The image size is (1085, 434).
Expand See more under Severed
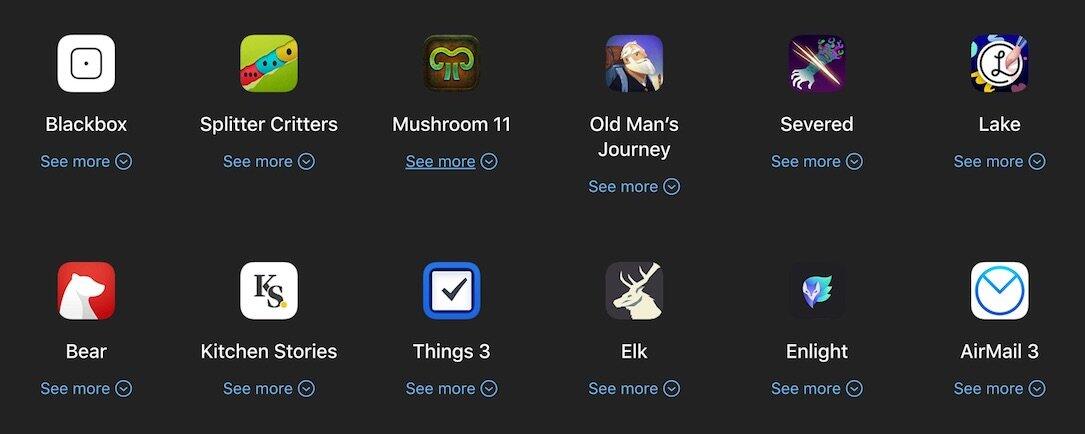click(x=817, y=161)
